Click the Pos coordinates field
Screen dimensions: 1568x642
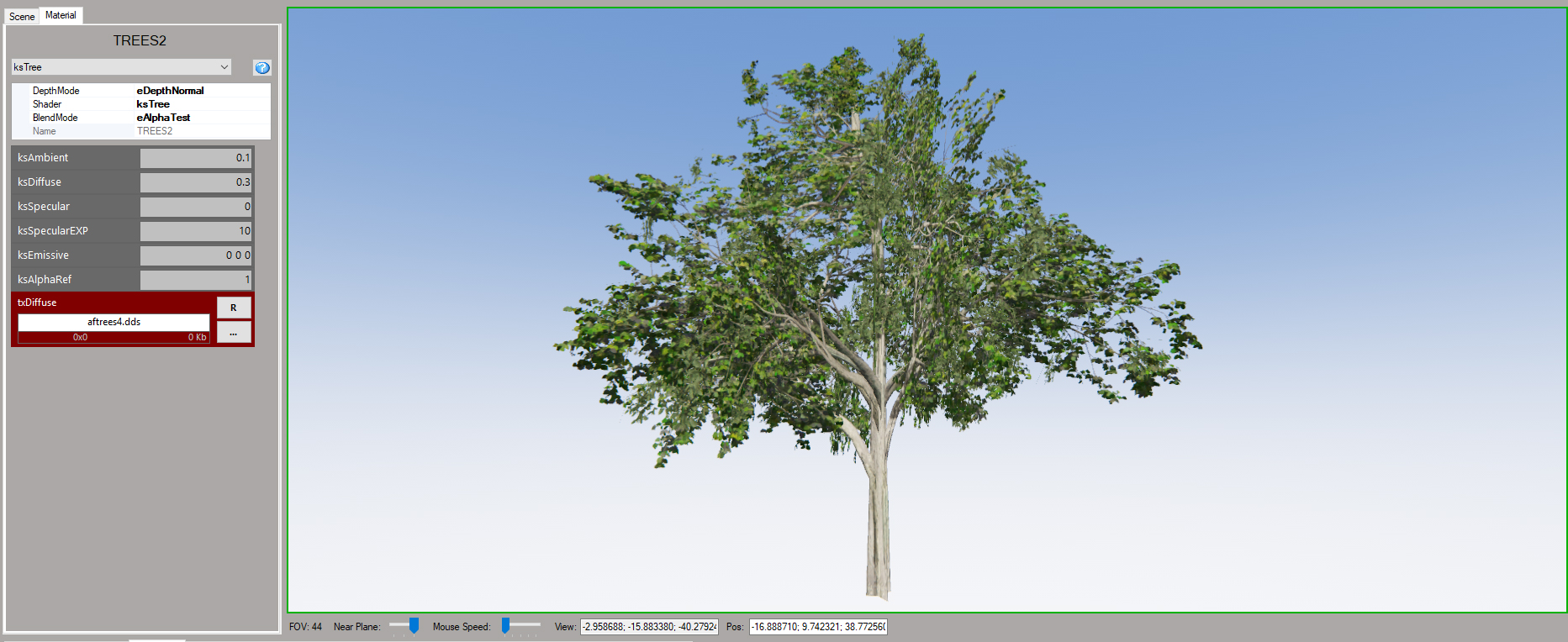[818, 627]
